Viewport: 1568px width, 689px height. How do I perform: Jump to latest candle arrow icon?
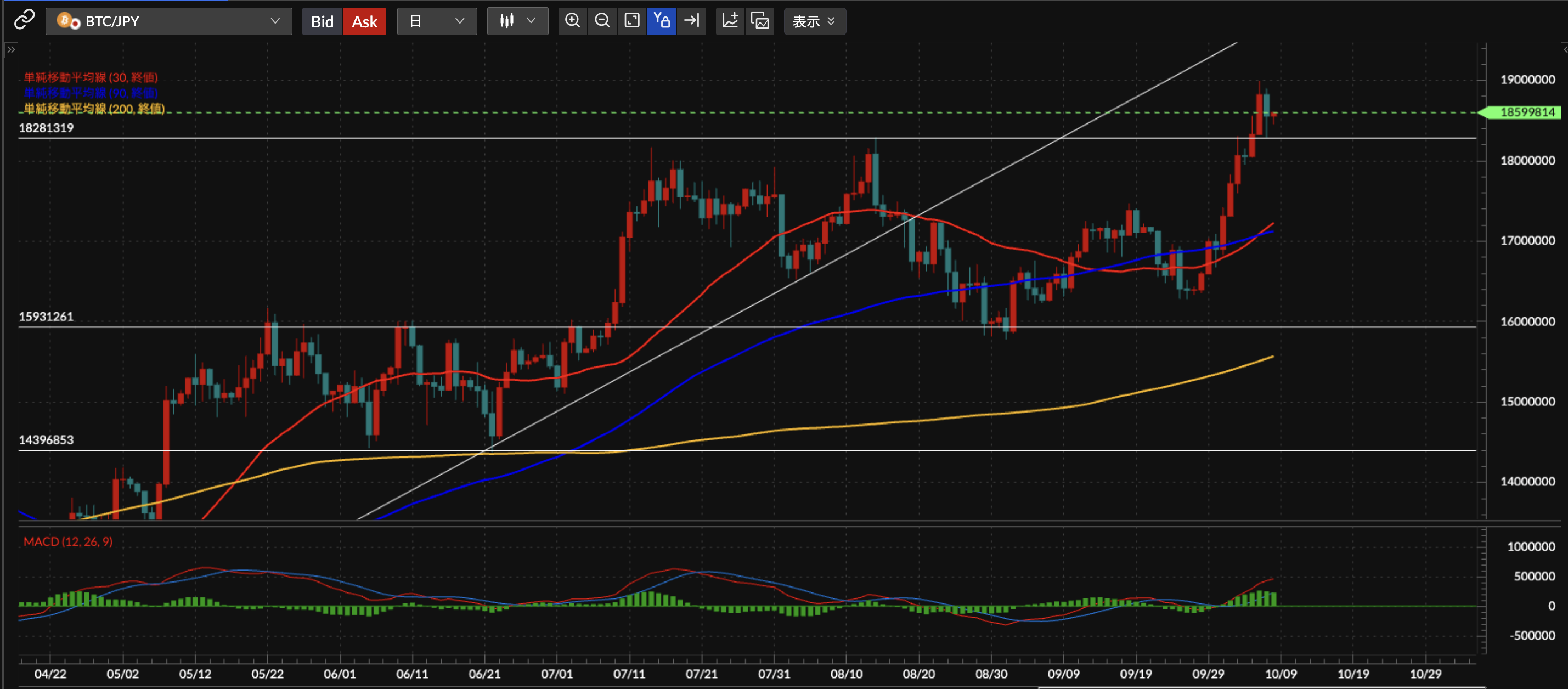[x=691, y=21]
